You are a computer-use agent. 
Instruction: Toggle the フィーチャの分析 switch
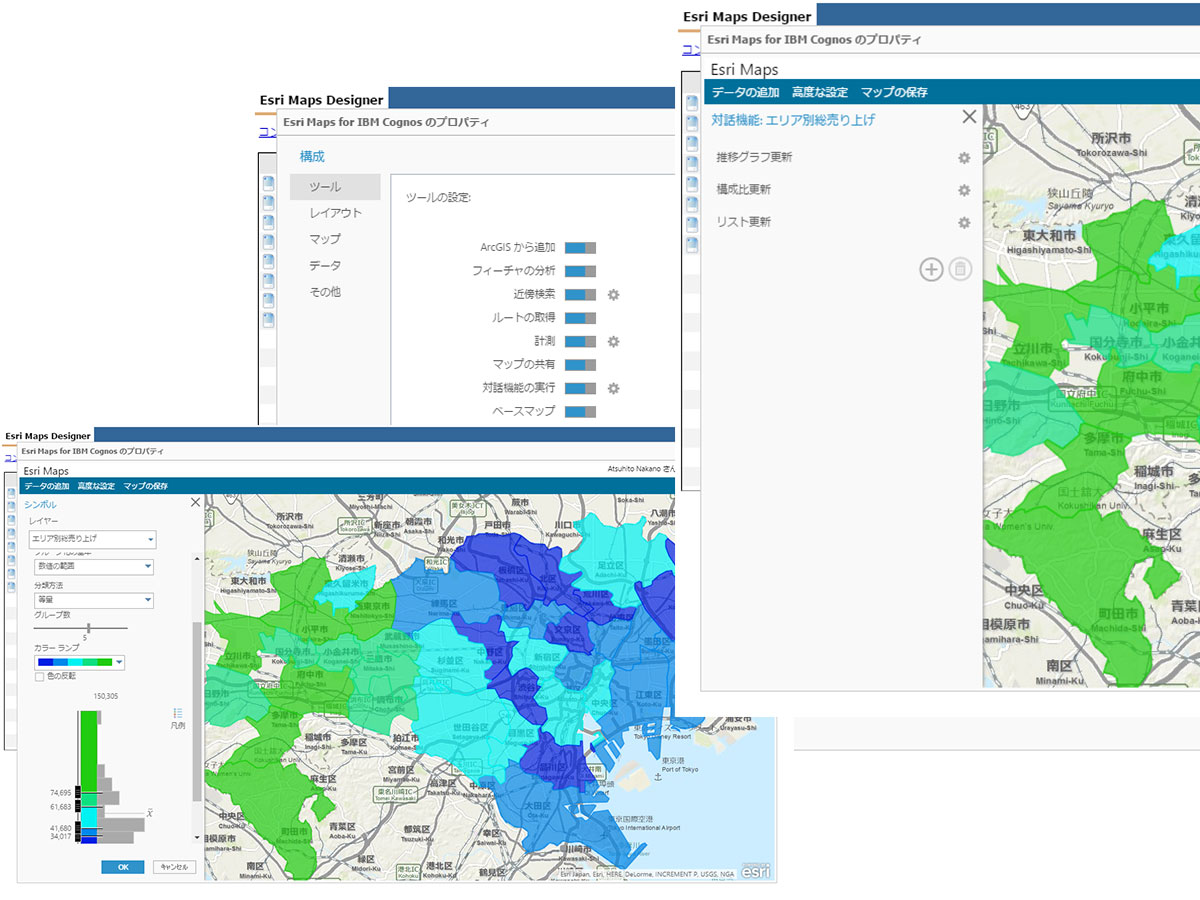coord(580,271)
